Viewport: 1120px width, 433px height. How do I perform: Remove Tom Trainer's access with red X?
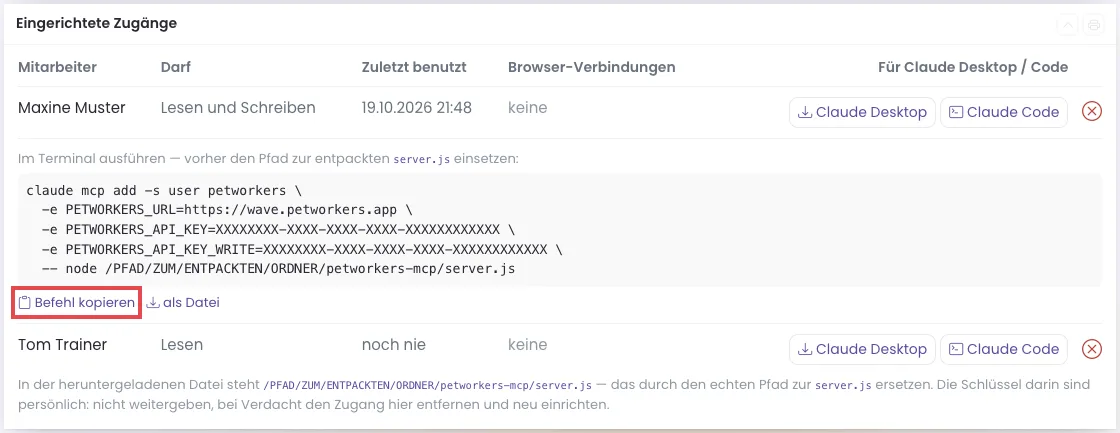point(1091,349)
